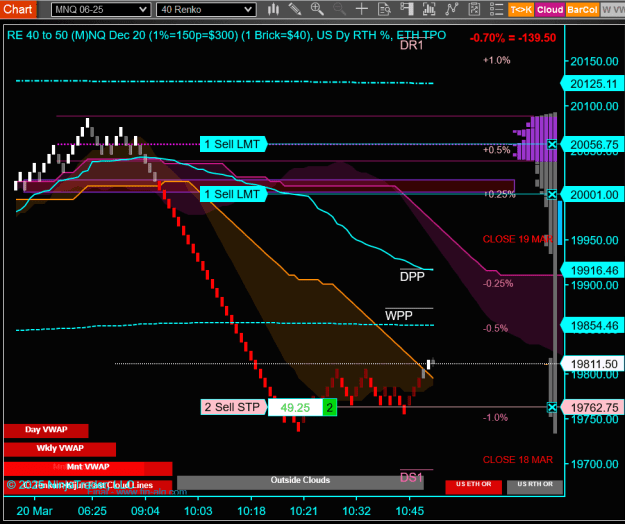Click the DS1 pivot label
Image resolution: width=625 pixels, height=524 pixels.
[411, 477]
